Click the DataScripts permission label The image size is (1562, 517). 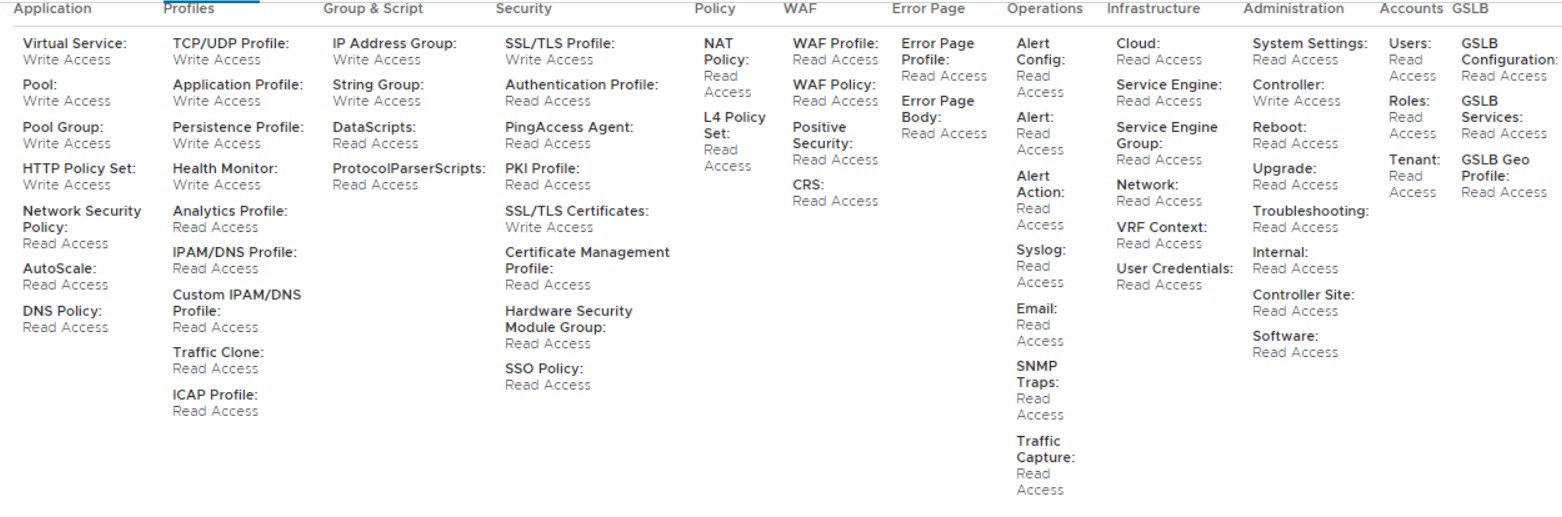click(374, 127)
